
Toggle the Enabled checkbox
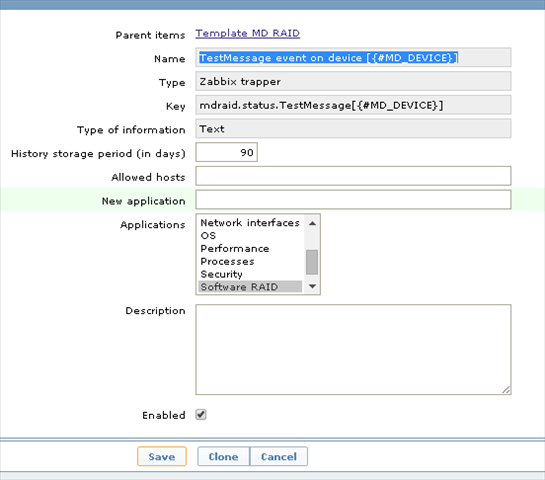pyautogui.click(x=201, y=414)
